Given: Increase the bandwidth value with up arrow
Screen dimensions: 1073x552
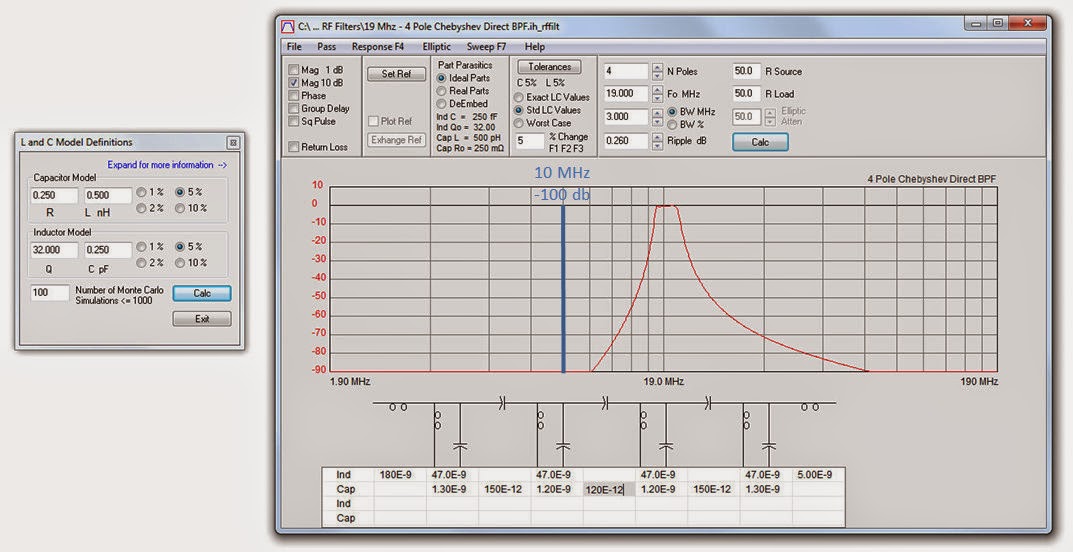Looking at the screenshot, I should (x=657, y=113).
